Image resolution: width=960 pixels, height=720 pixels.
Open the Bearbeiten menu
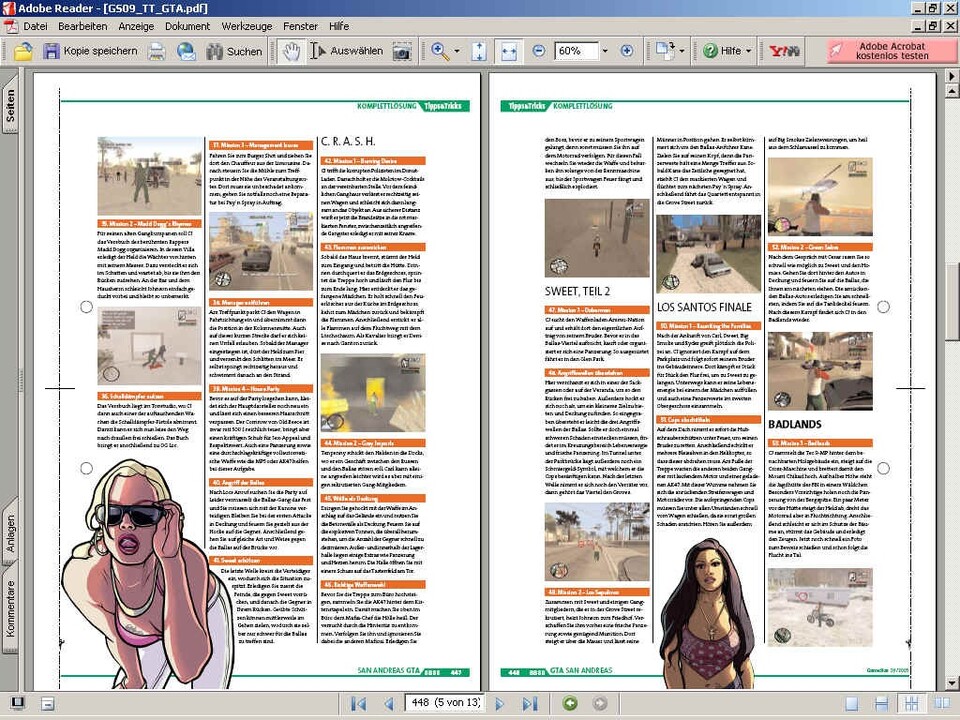tap(83, 26)
